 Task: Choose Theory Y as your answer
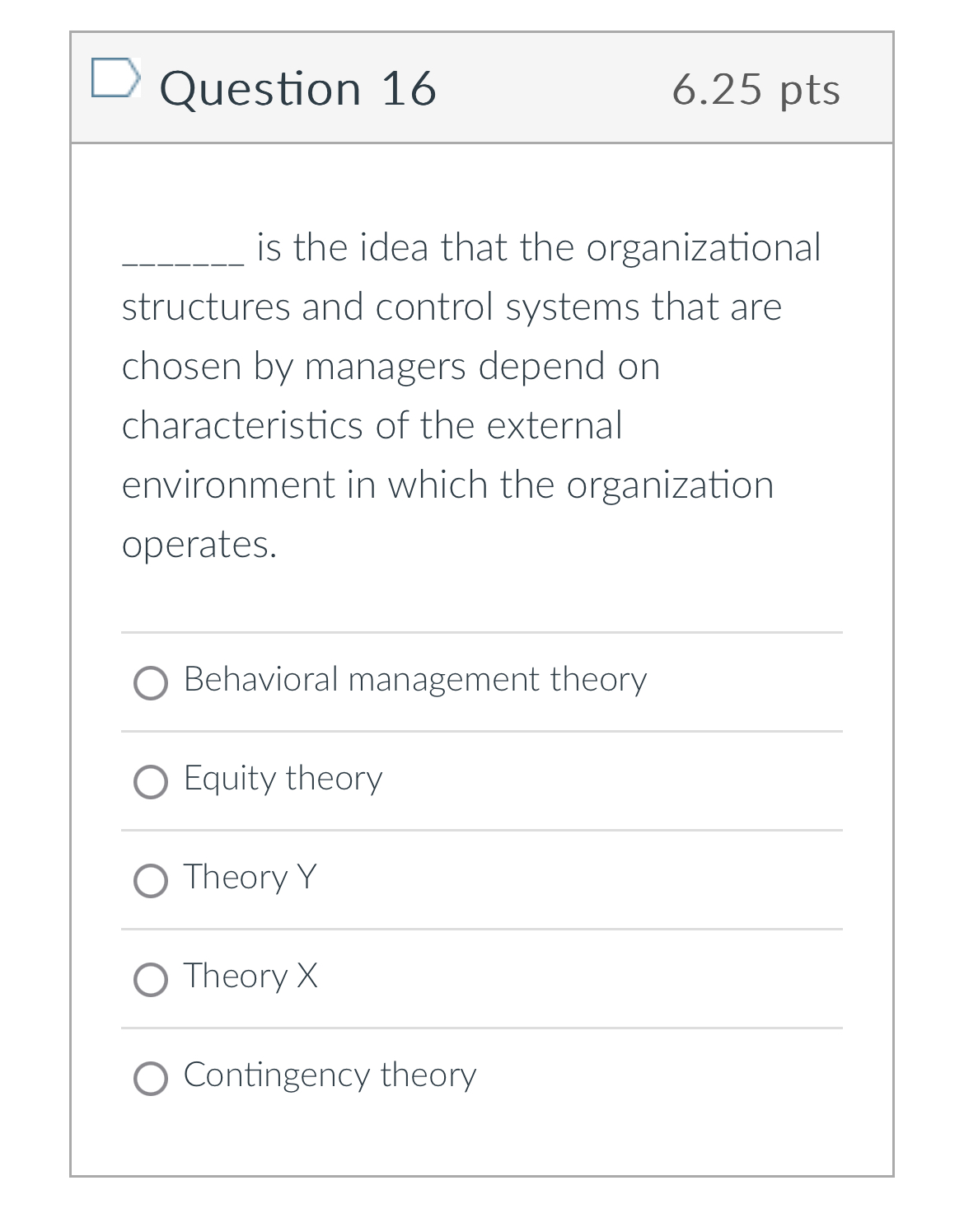click(x=152, y=881)
